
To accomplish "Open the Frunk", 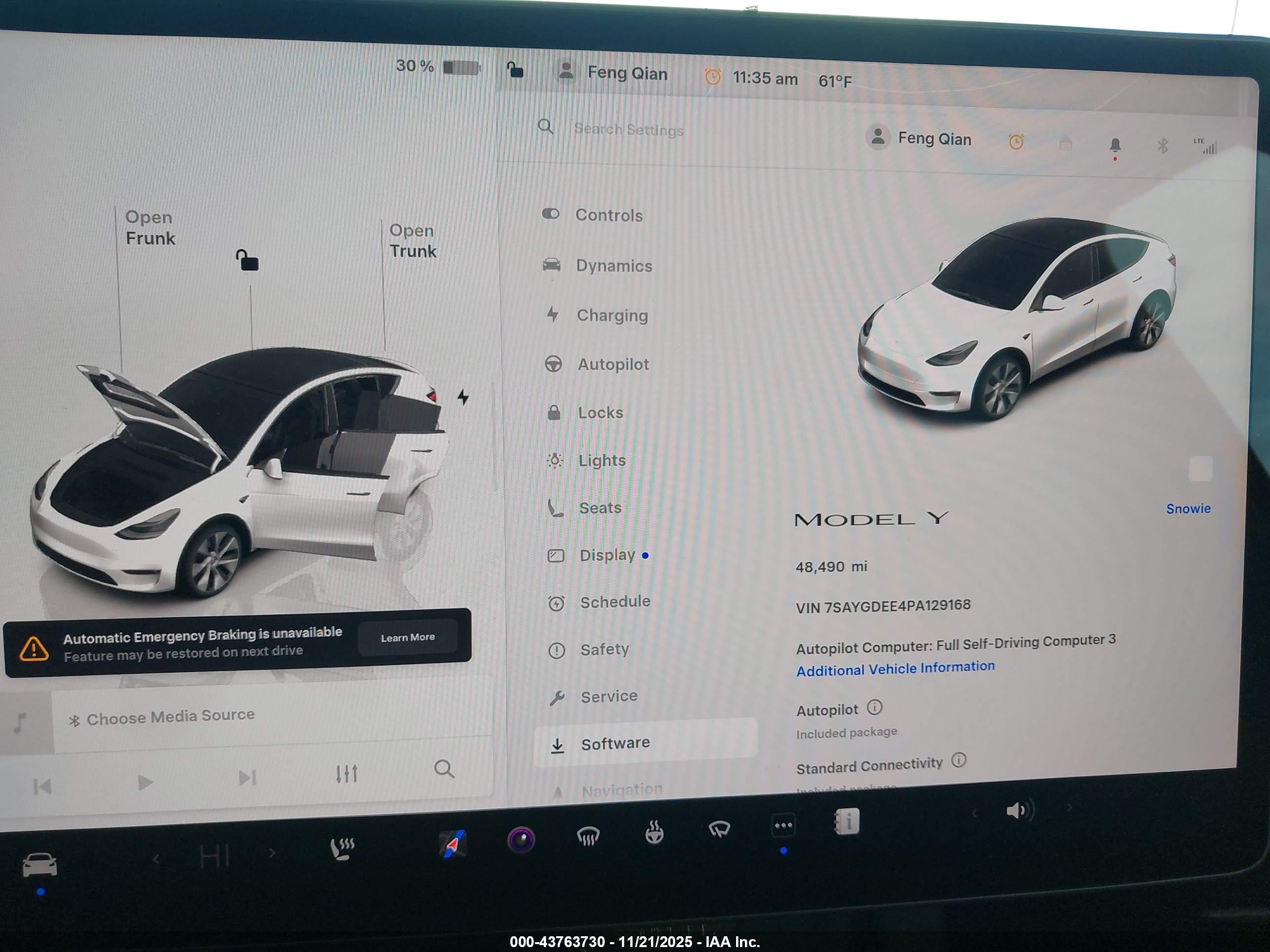I will [x=150, y=228].
